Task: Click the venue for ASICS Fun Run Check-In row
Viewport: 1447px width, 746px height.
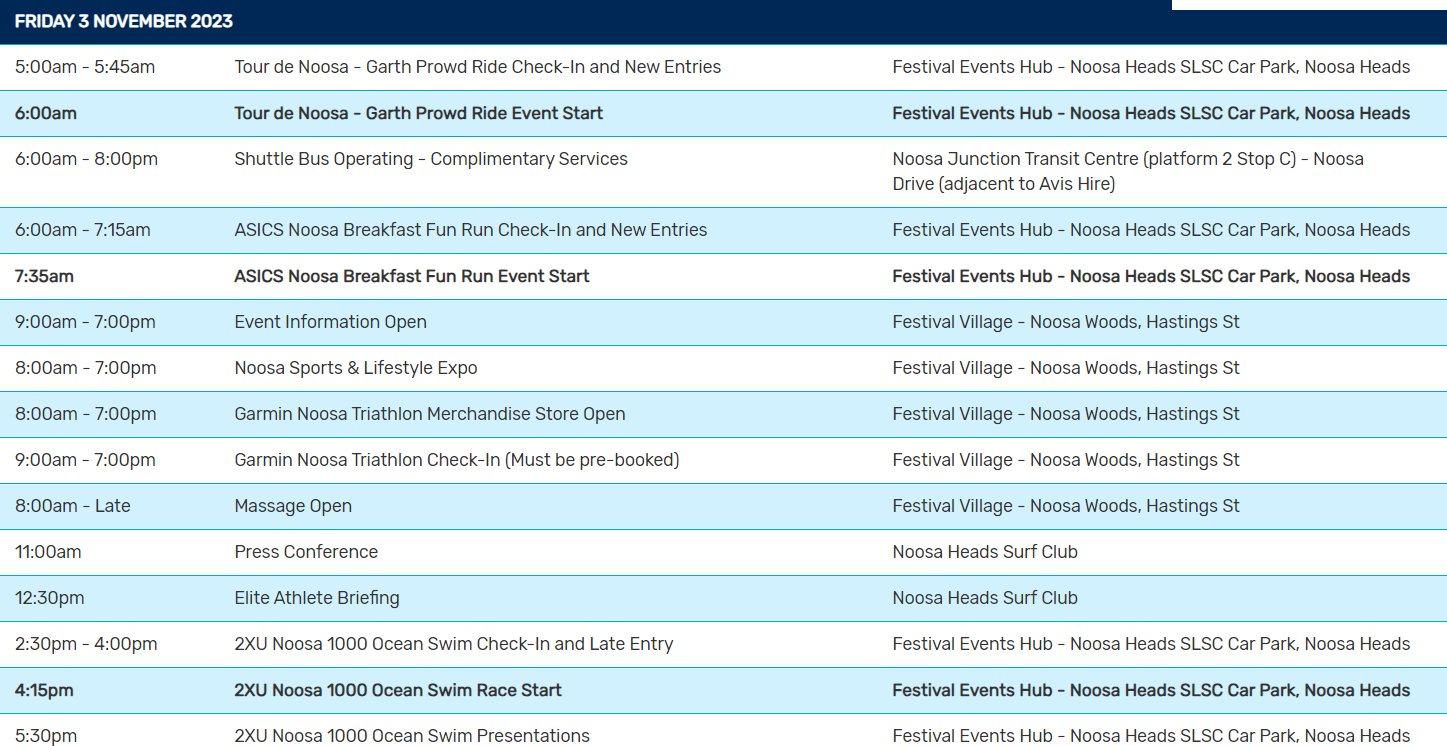Action: point(1151,230)
